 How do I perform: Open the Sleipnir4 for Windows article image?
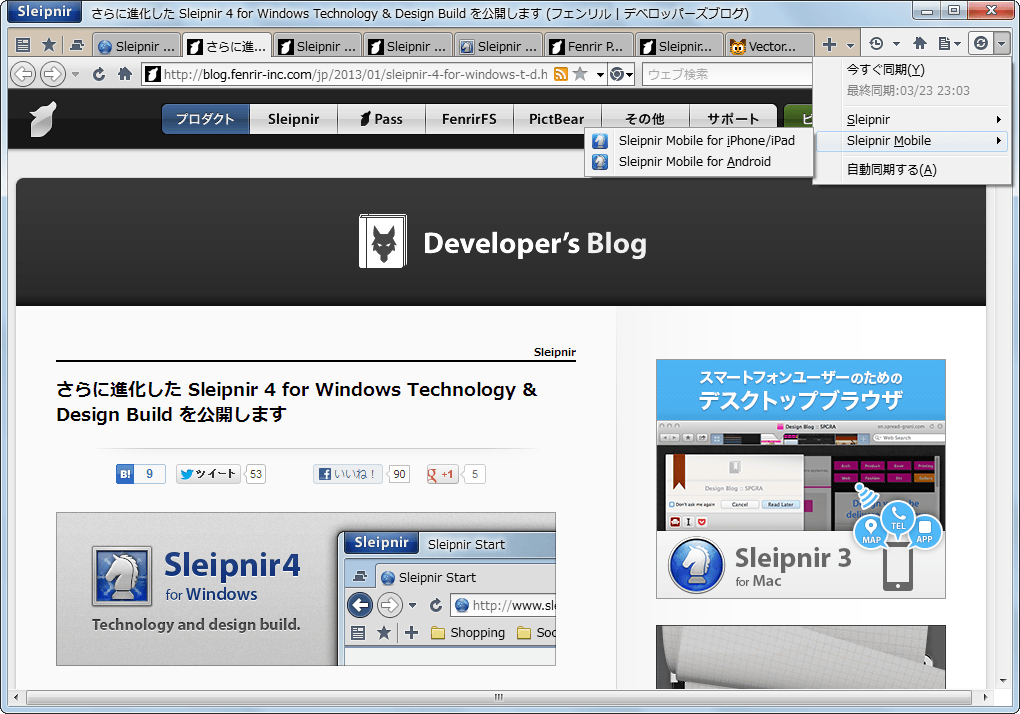306,589
